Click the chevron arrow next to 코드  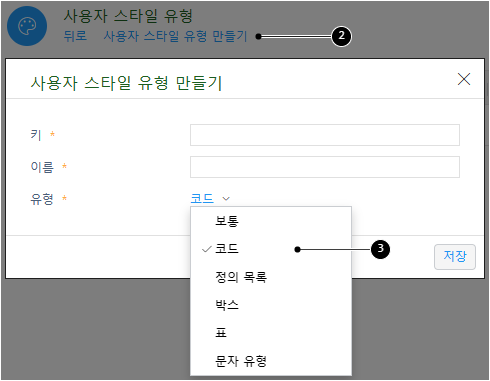click(x=226, y=199)
